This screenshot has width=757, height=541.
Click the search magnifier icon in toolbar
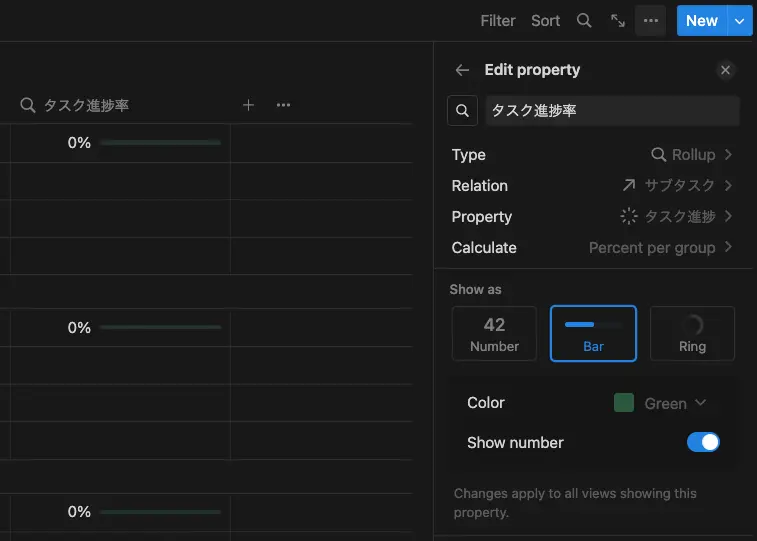(x=585, y=21)
